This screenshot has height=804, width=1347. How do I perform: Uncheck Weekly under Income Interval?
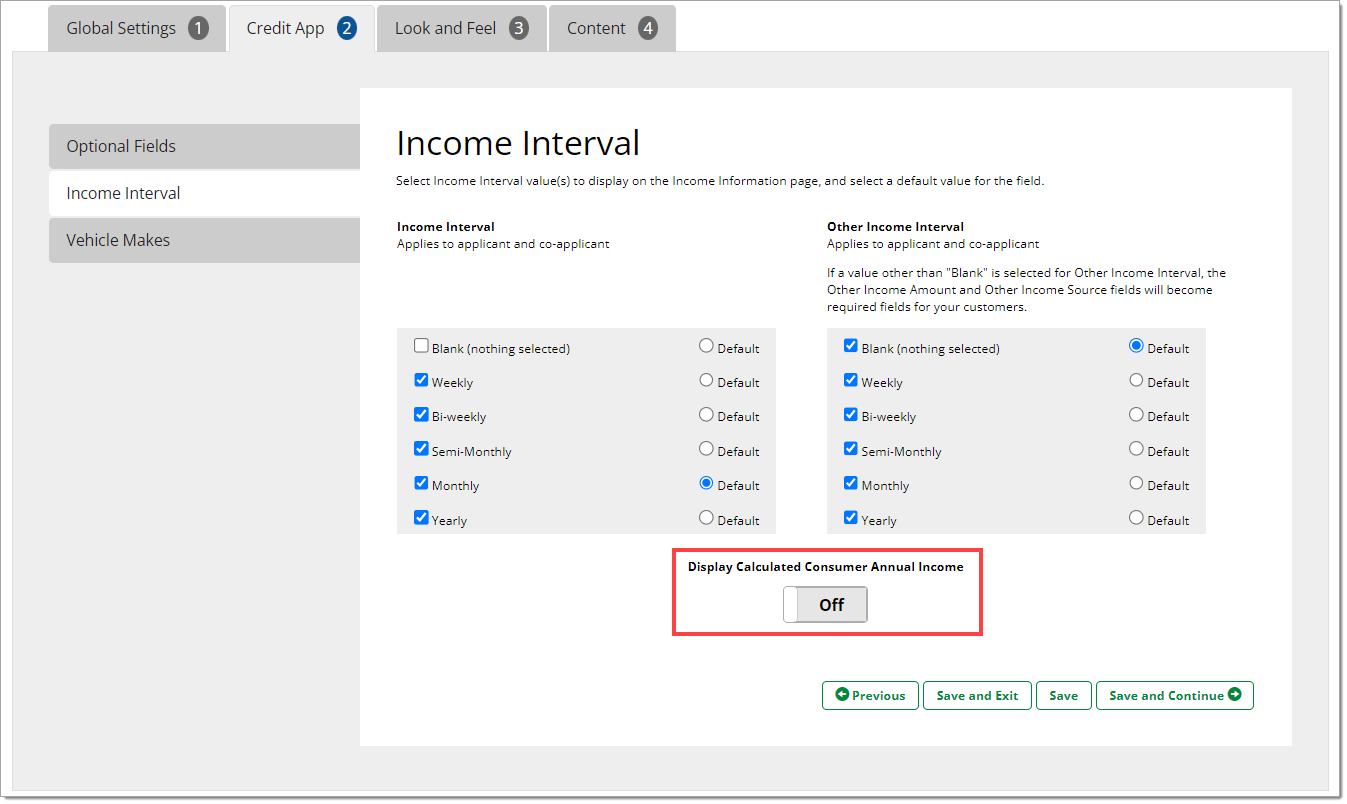click(x=421, y=380)
